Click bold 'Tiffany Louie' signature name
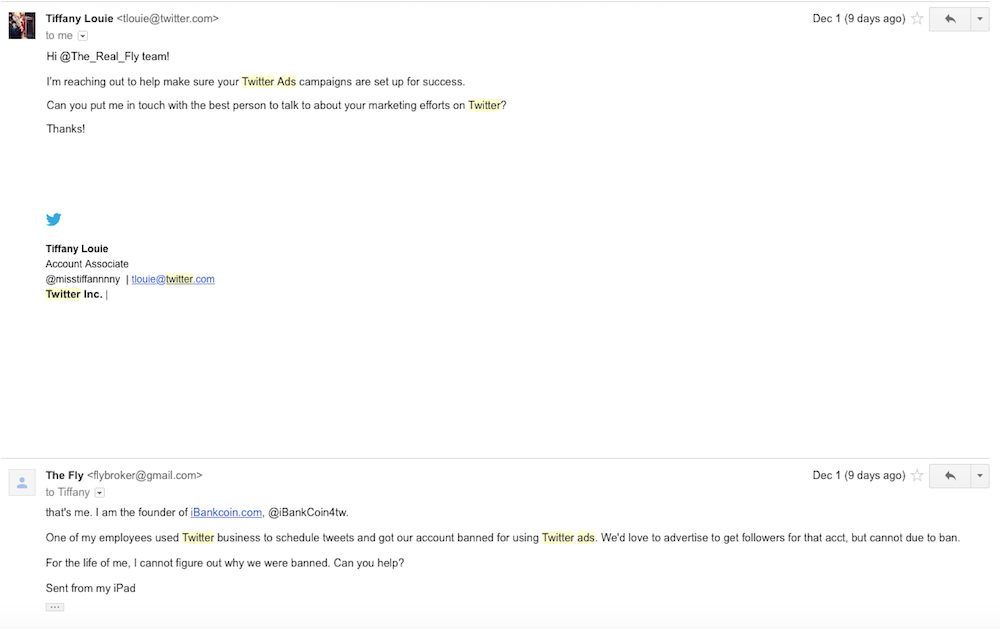This screenshot has width=1000, height=629. [x=77, y=249]
